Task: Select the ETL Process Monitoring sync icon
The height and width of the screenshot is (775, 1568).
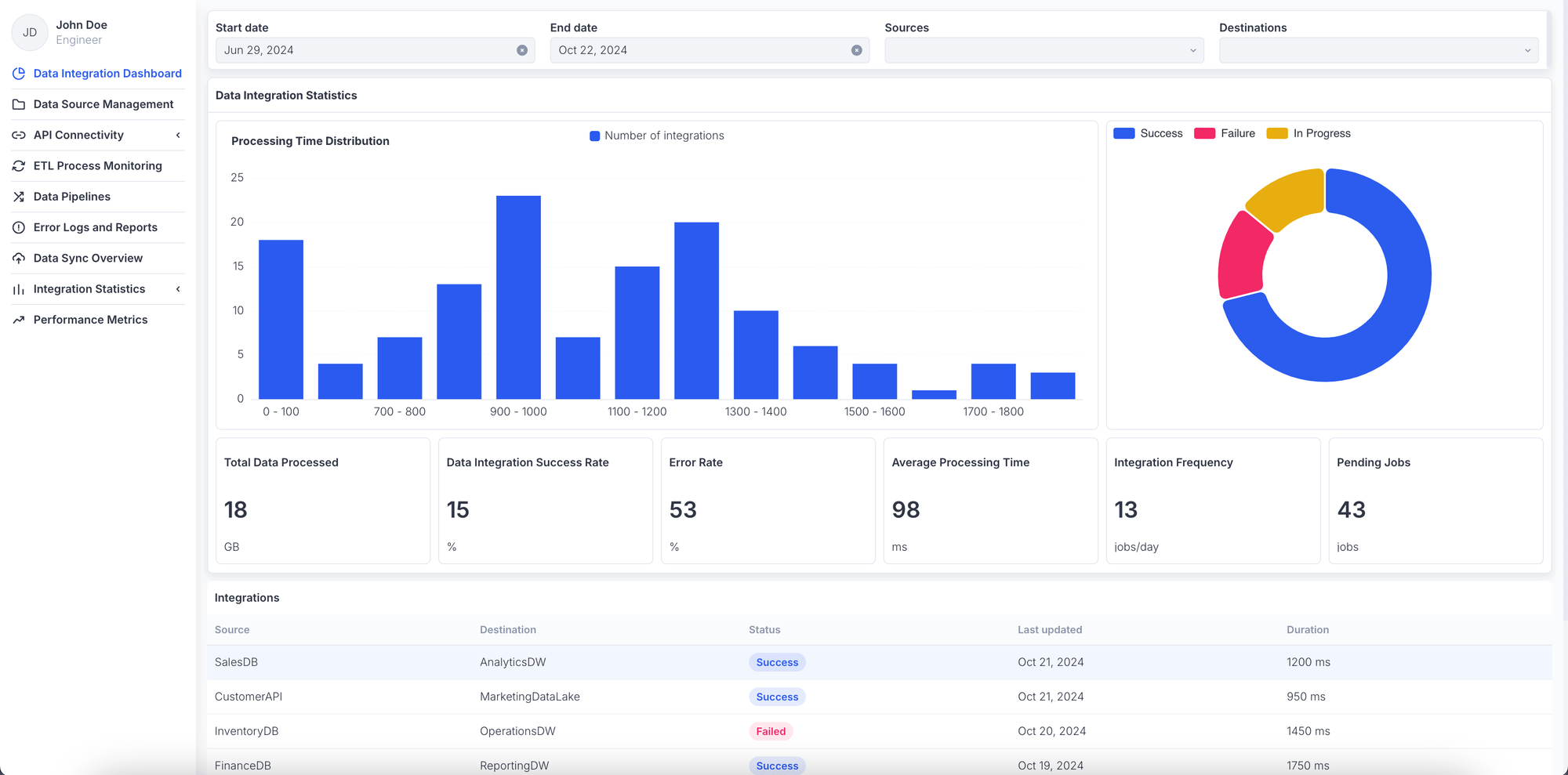Action: click(19, 165)
